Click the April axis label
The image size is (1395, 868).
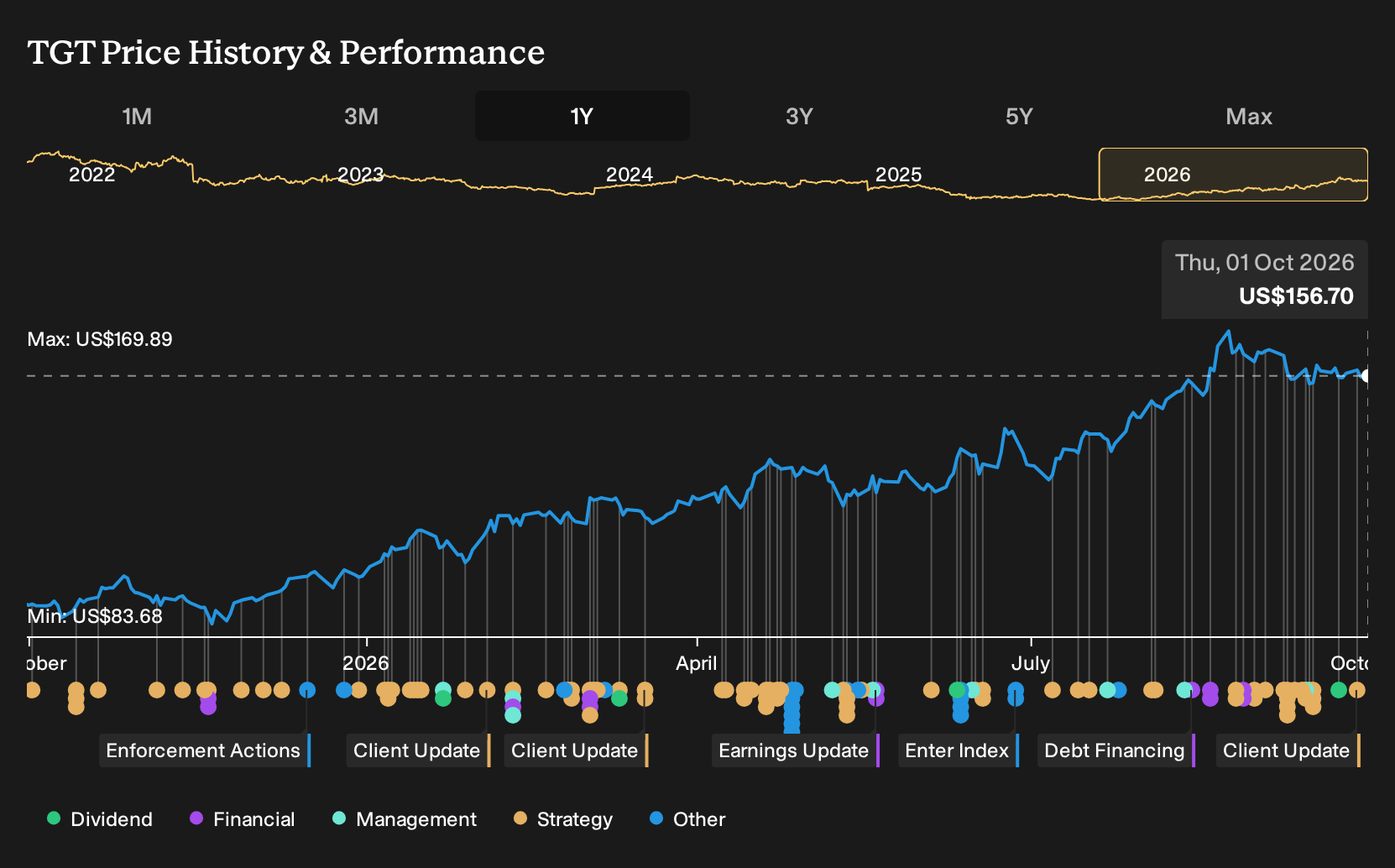coord(697,663)
